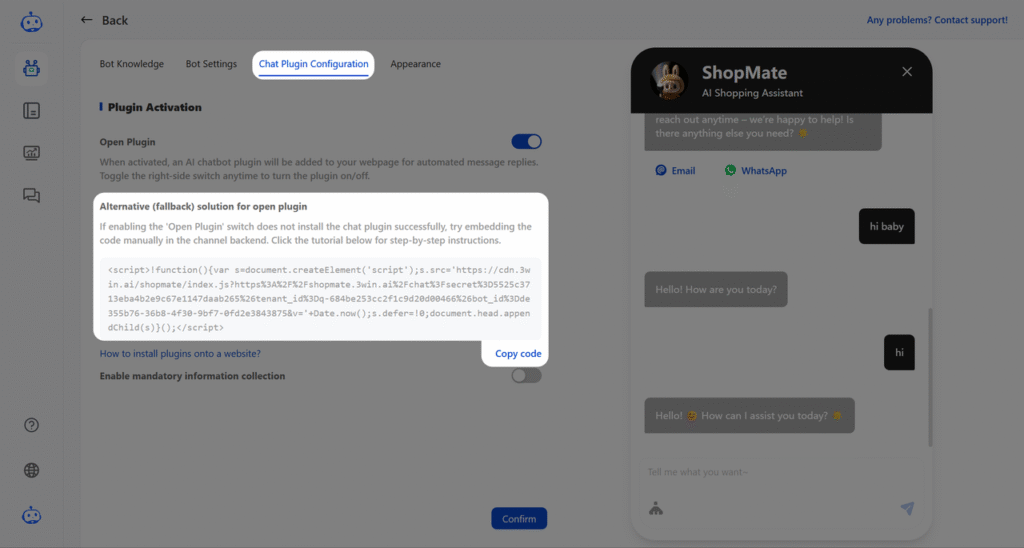Click the embed script code block

[321, 298]
